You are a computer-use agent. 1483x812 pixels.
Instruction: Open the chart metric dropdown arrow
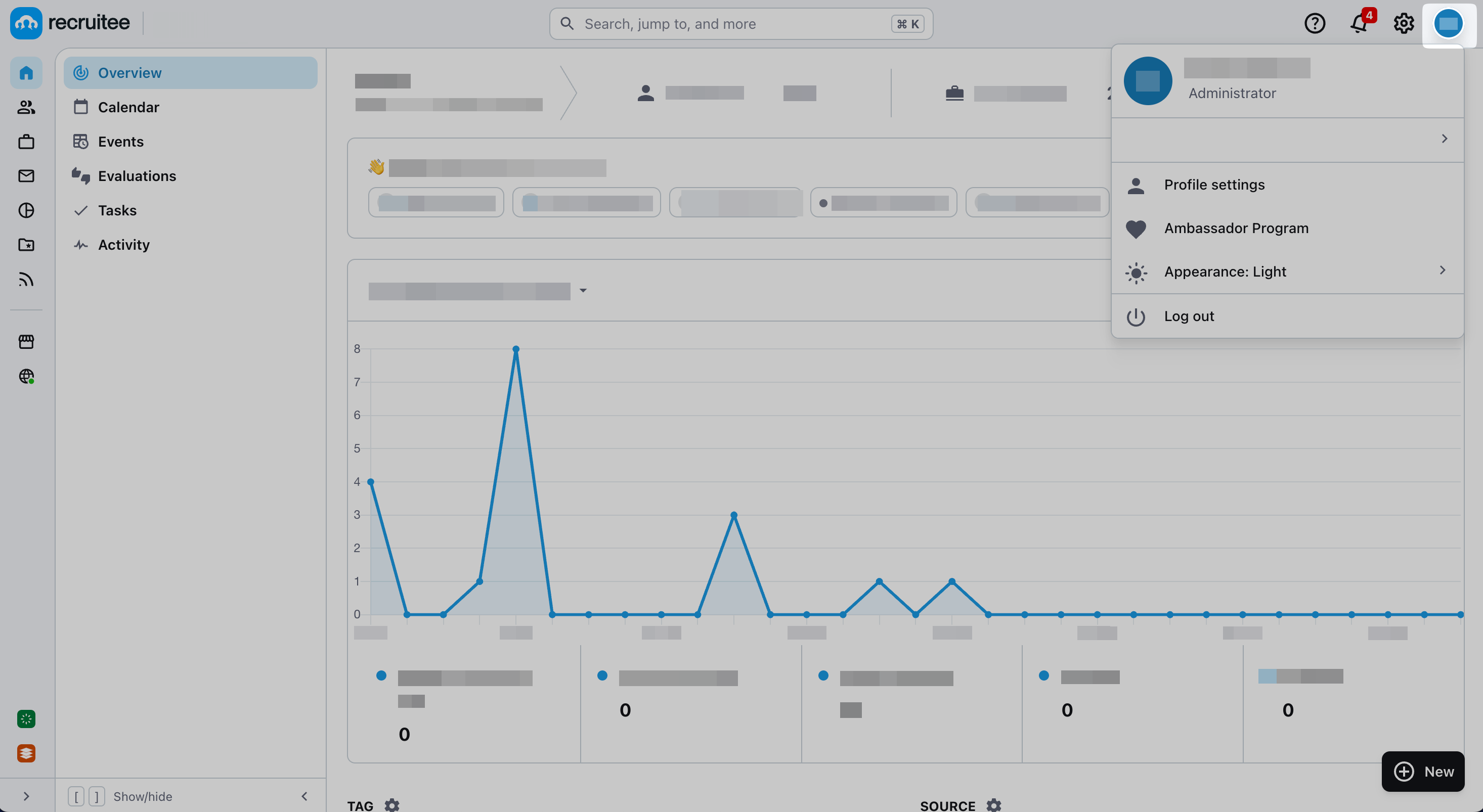[583, 291]
